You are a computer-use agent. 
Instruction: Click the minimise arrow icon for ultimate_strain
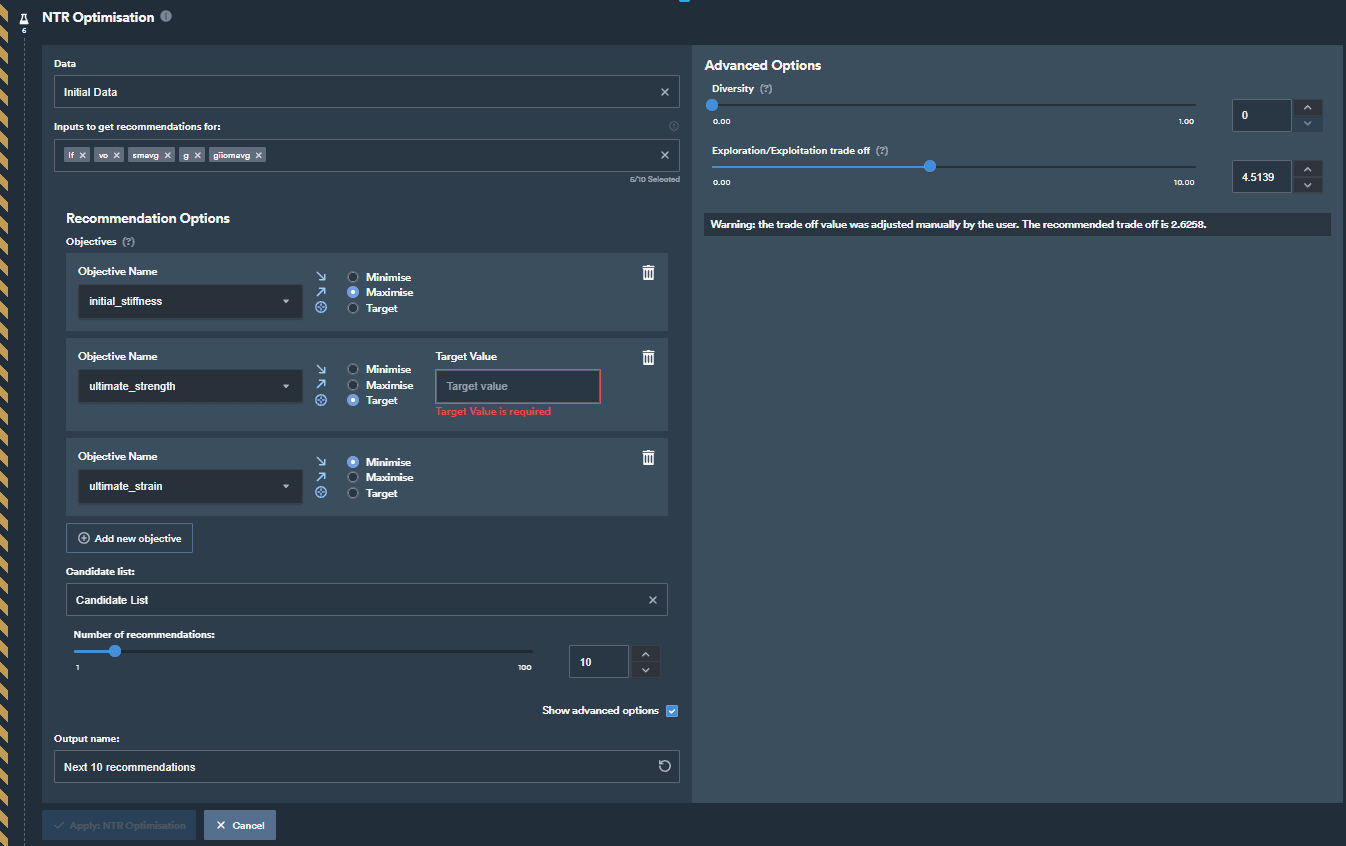click(x=321, y=462)
